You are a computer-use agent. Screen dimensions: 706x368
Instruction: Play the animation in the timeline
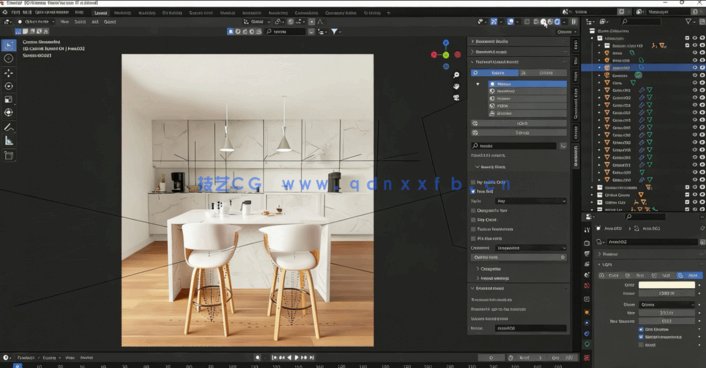(x=296, y=358)
